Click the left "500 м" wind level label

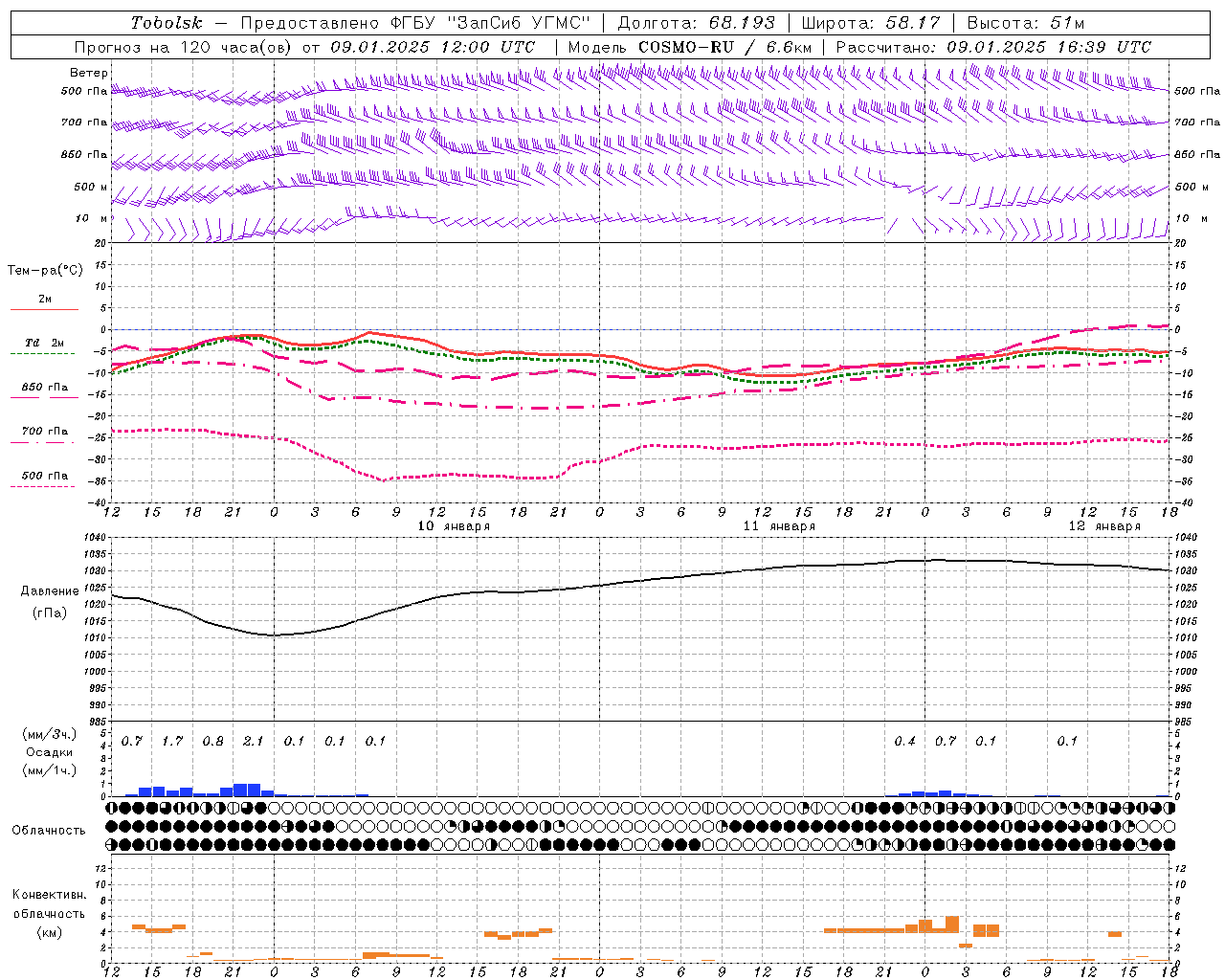pyautogui.click(x=91, y=187)
